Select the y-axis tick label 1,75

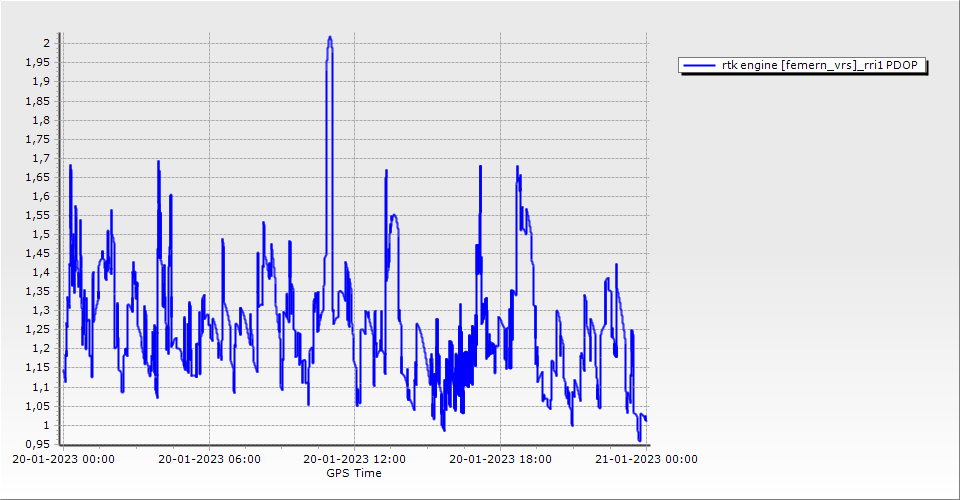[x=36, y=138]
